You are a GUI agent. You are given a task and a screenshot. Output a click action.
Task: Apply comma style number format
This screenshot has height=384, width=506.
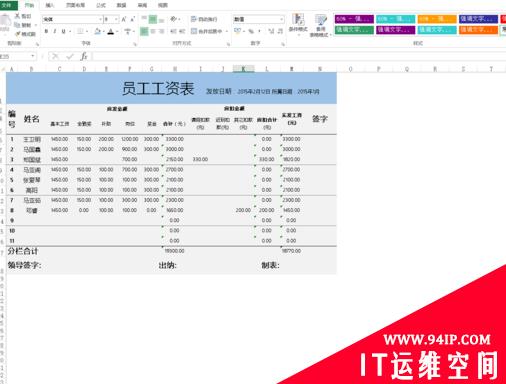260,31
